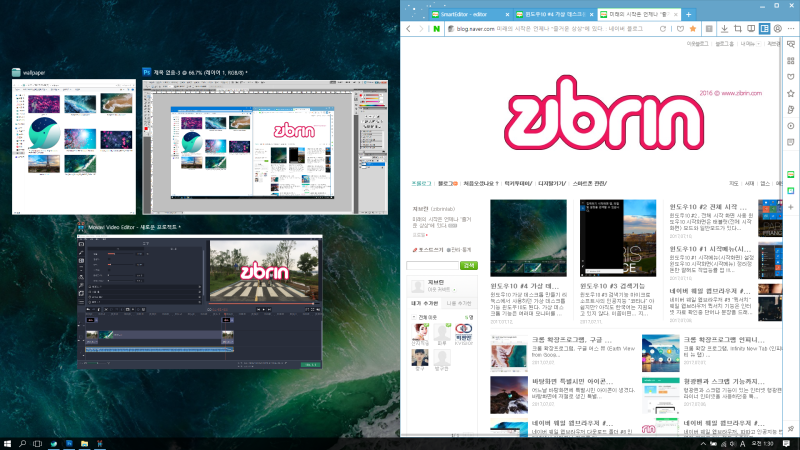Image resolution: width=800 pixels, height=450 pixels.
Task: Go back in Whale browser
Action: click(x=408, y=29)
